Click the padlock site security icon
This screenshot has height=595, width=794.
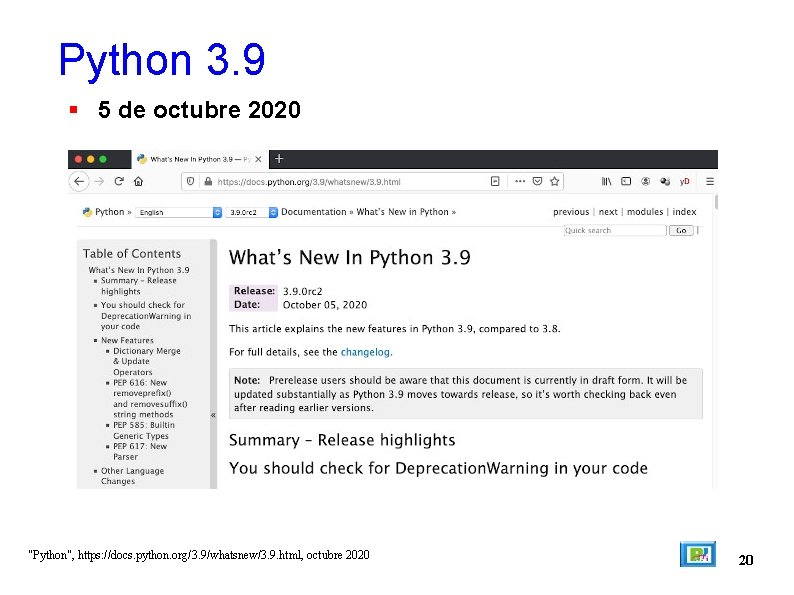(208, 181)
